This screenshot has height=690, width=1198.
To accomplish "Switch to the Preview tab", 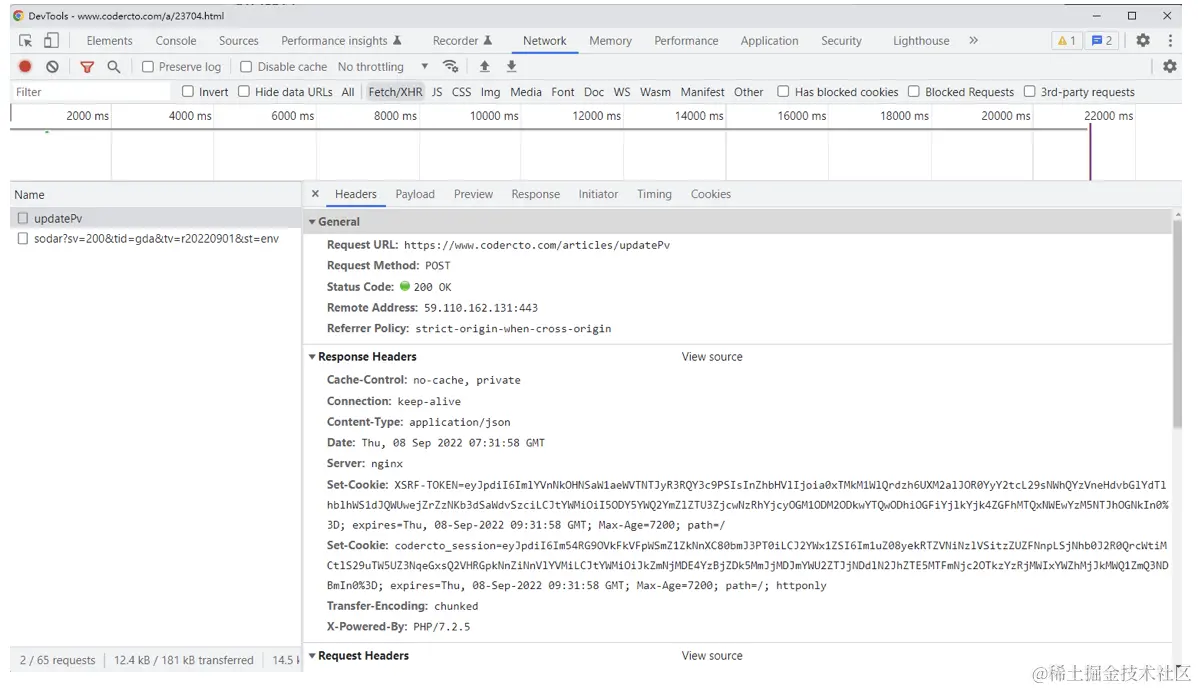I will tap(473, 194).
